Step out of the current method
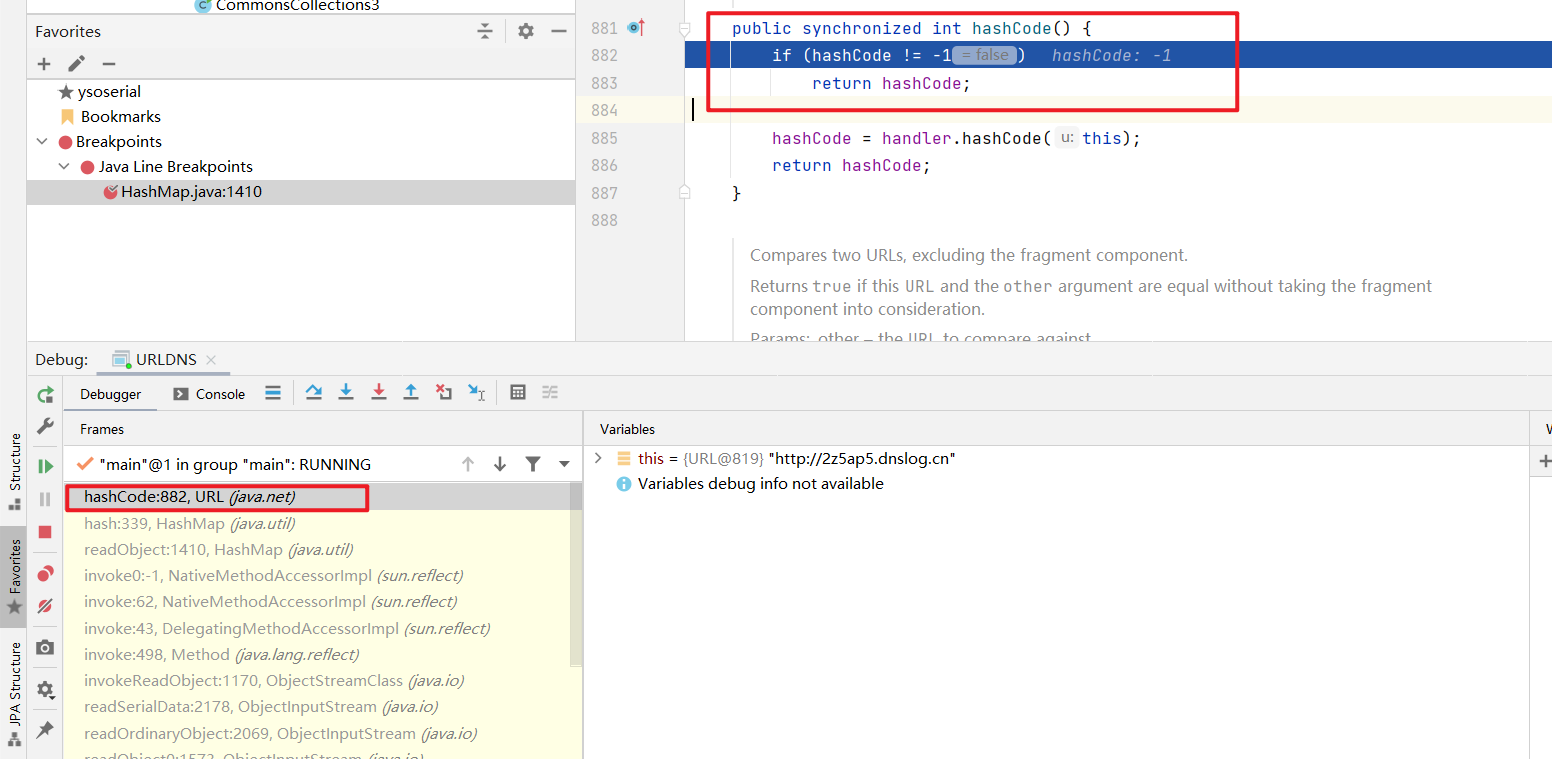 [411, 393]
